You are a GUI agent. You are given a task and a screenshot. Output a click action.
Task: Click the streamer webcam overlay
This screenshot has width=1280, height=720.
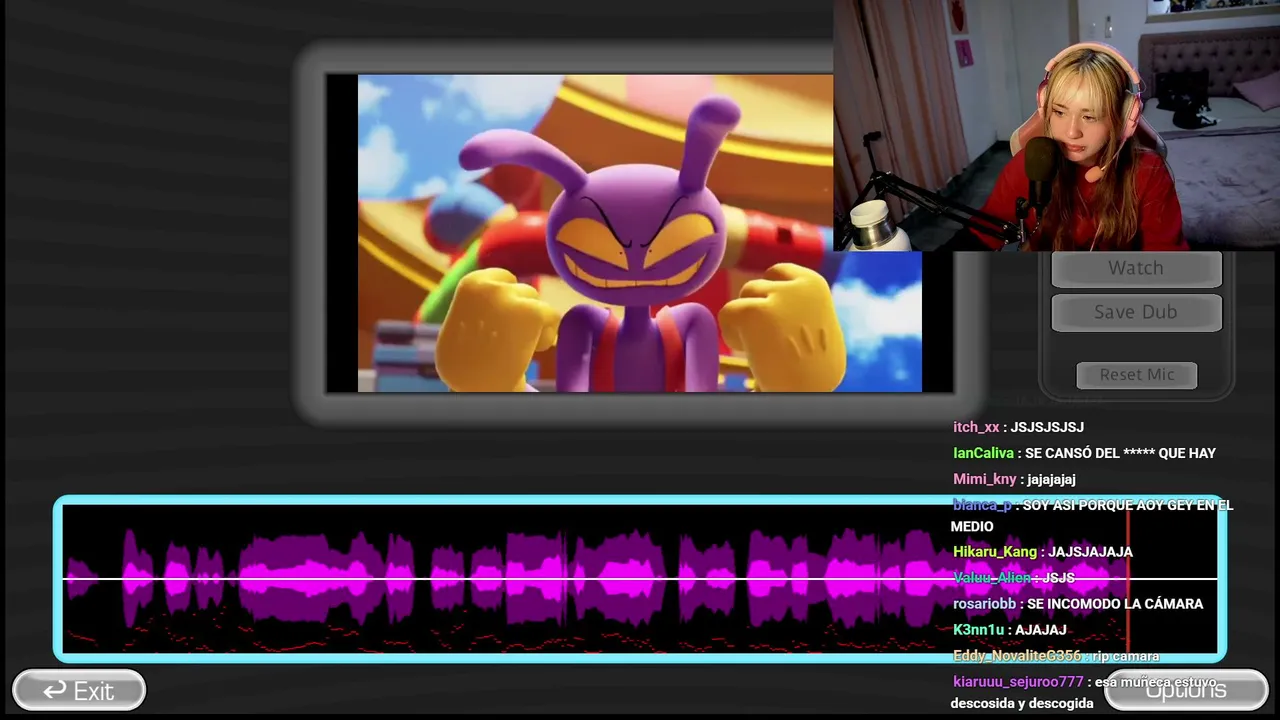(1056, 125)
